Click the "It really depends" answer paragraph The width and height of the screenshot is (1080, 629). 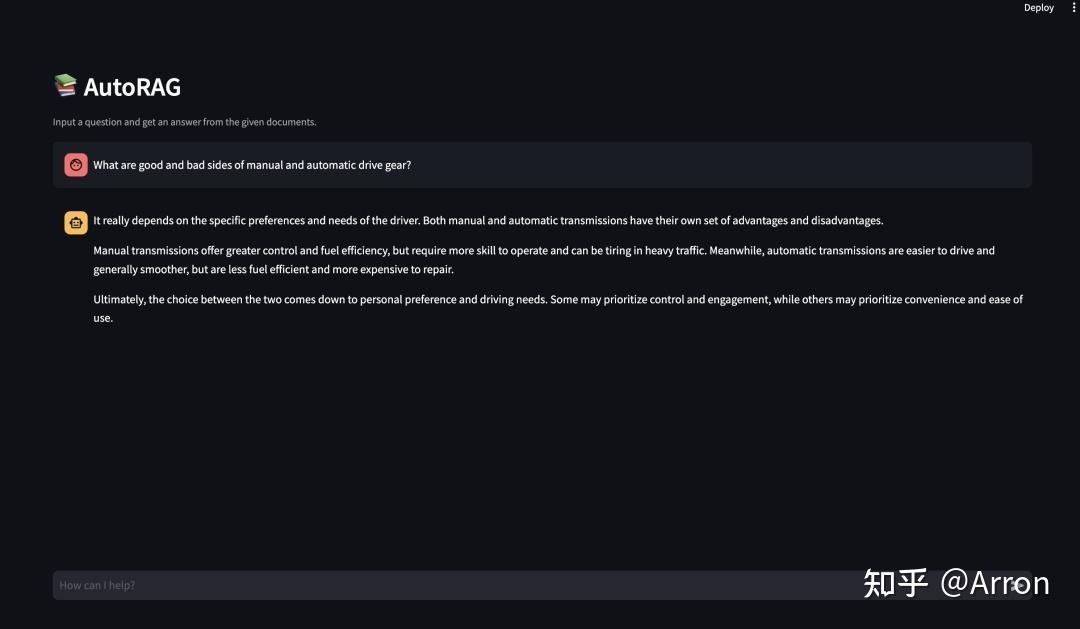(x=488, y=220)
